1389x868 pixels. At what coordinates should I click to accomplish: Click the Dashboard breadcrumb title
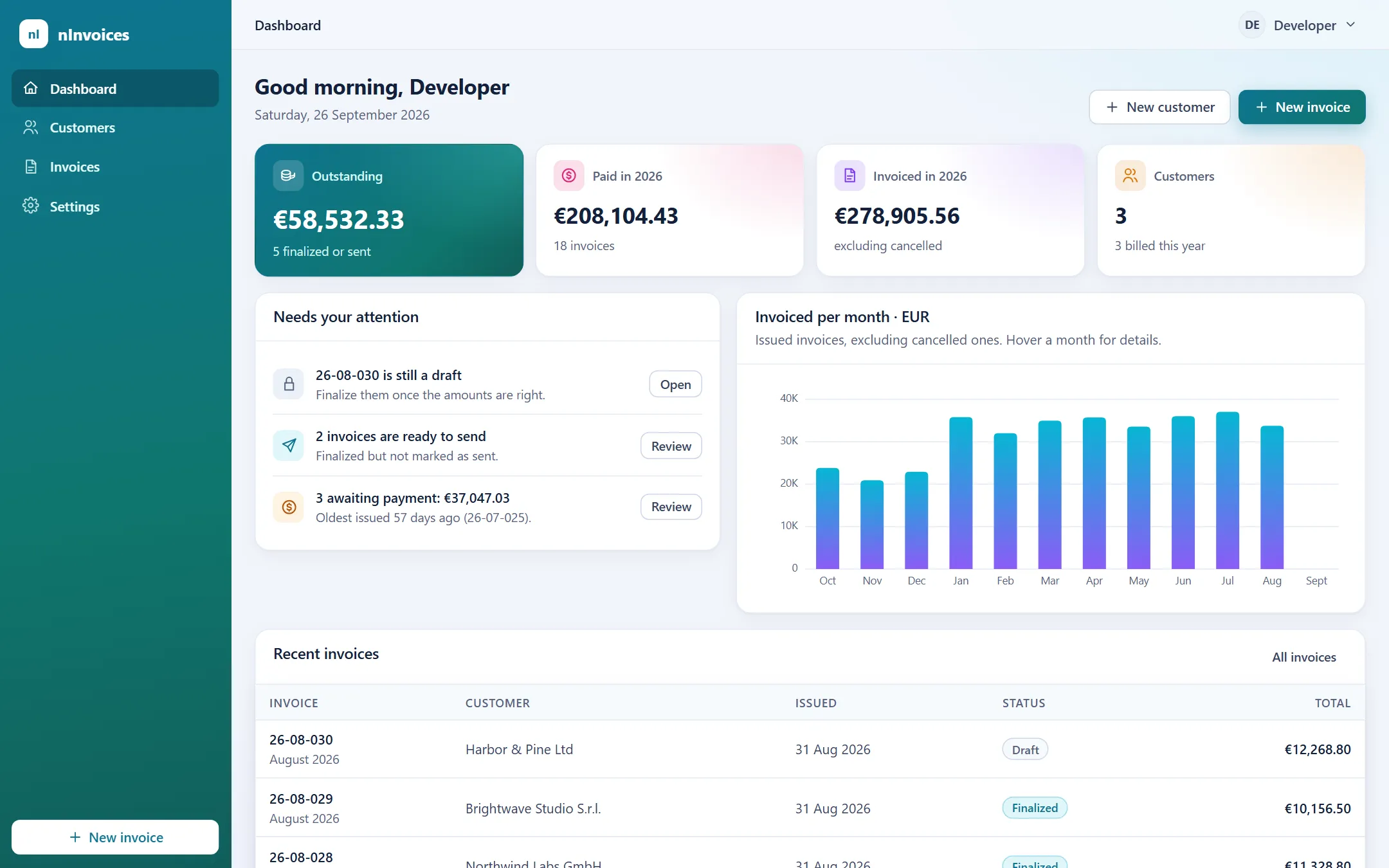[287, 25]
